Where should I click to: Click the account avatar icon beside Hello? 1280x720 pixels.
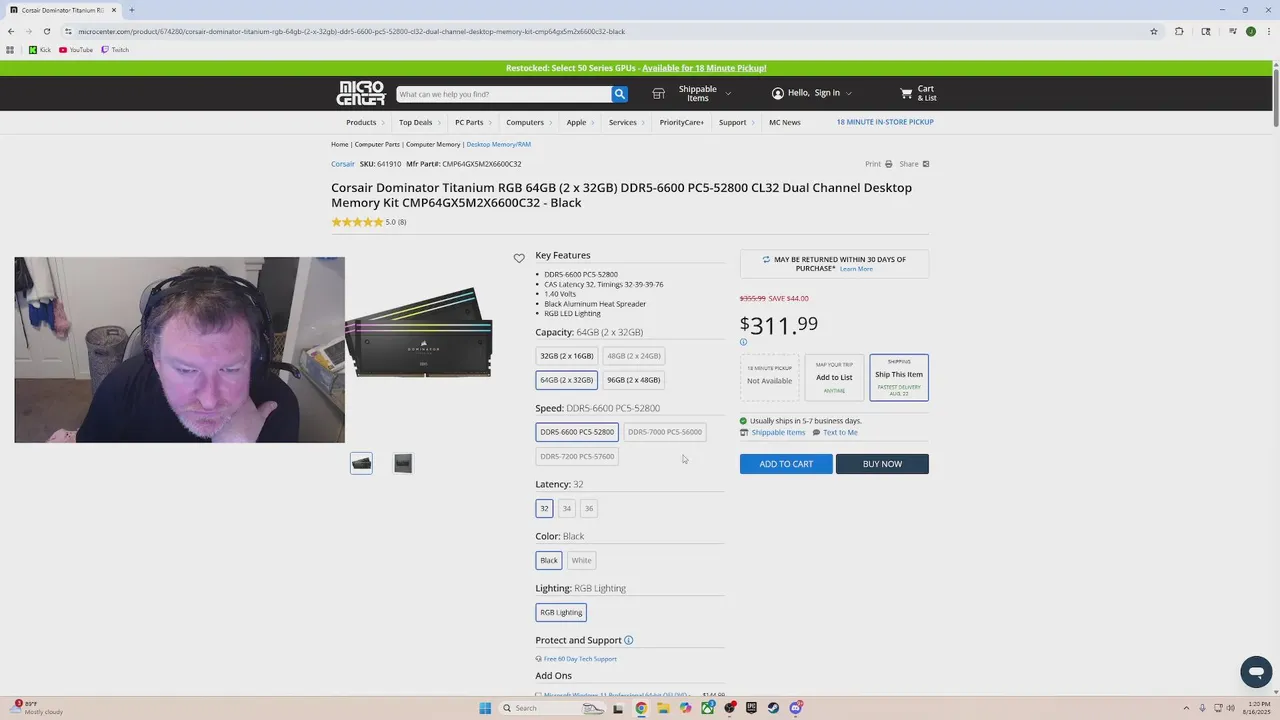click(778, 93)
